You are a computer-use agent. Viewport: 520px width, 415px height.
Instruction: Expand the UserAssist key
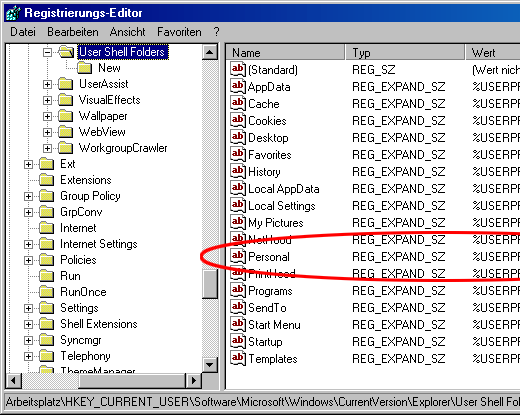click(x=48, y=84)
